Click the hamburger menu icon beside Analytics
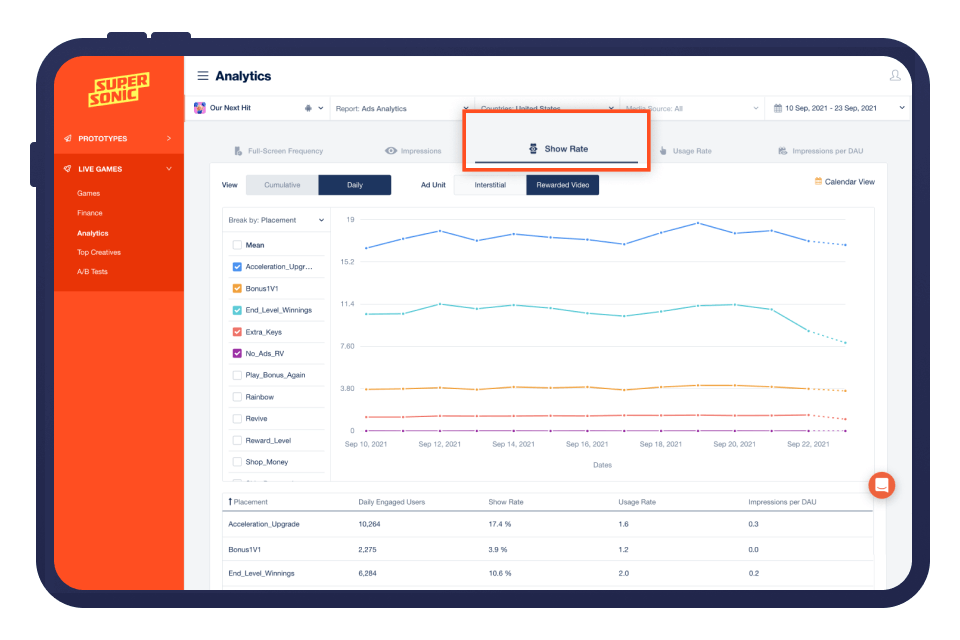The width and height of the screenshot is (960, 640). [x=203, y=76]
